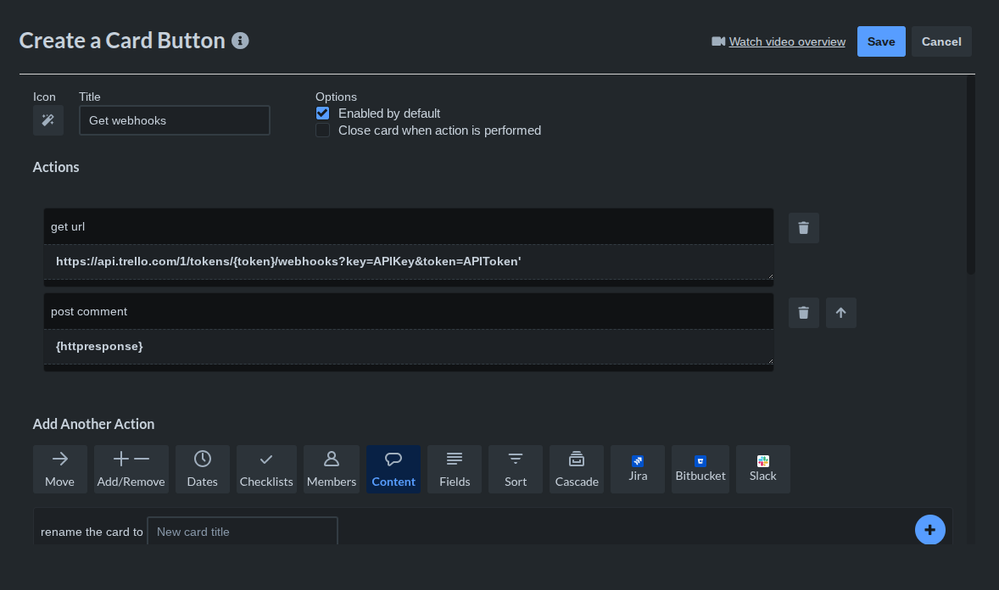
Task: Open the 'get url' action dropdown
Action: 407,226
